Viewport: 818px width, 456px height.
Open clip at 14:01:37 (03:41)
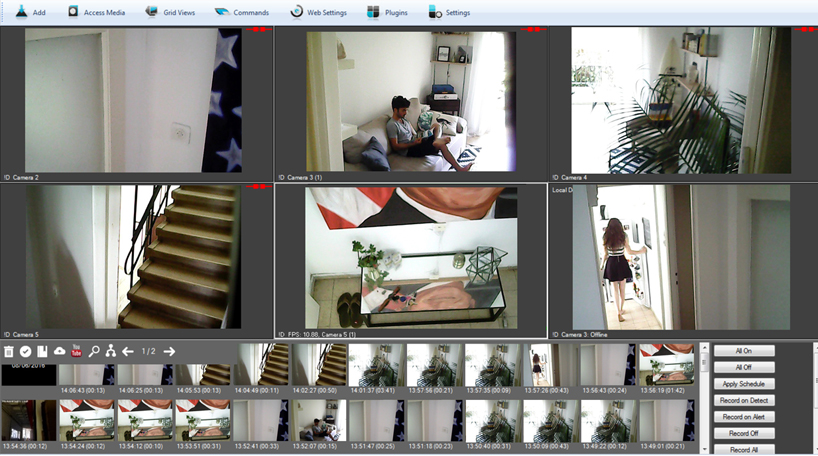coord(377,365)
